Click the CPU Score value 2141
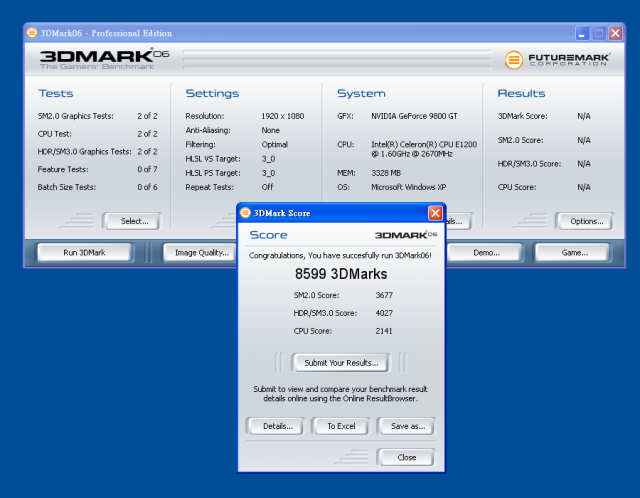Screen dimensions: 640x498 click(384, 331)
